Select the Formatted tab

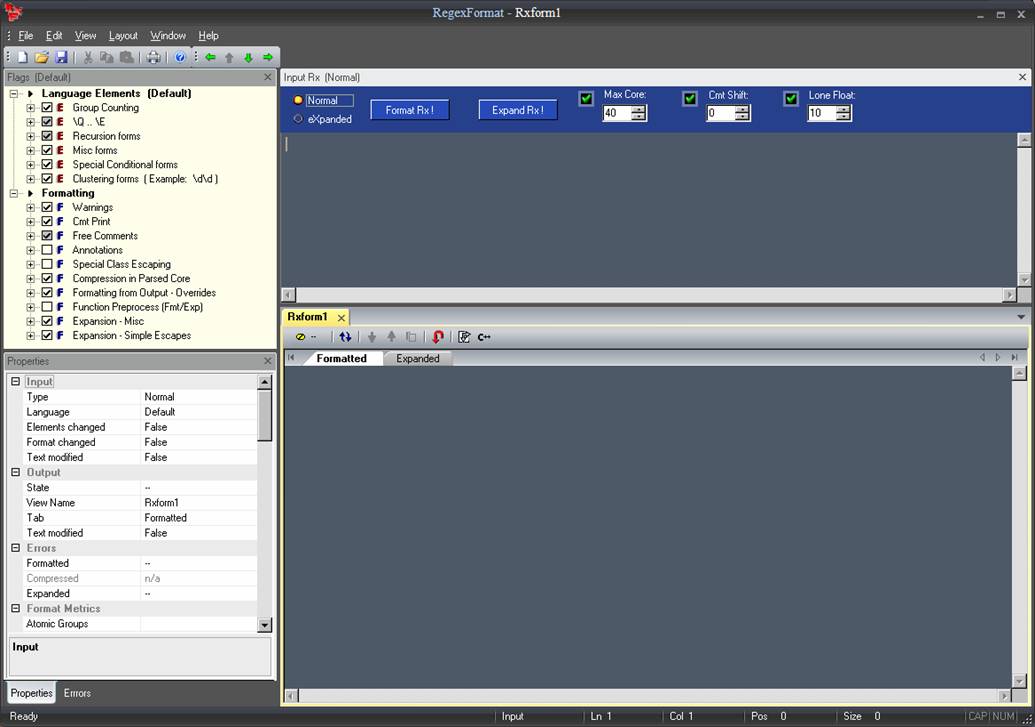pos(341,359)
